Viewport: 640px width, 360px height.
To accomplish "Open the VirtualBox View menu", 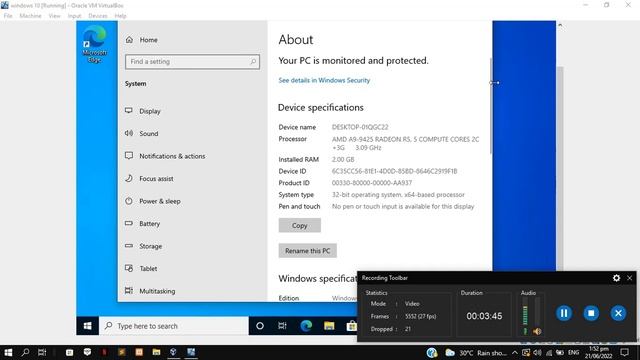I will [x=54, y=16].
